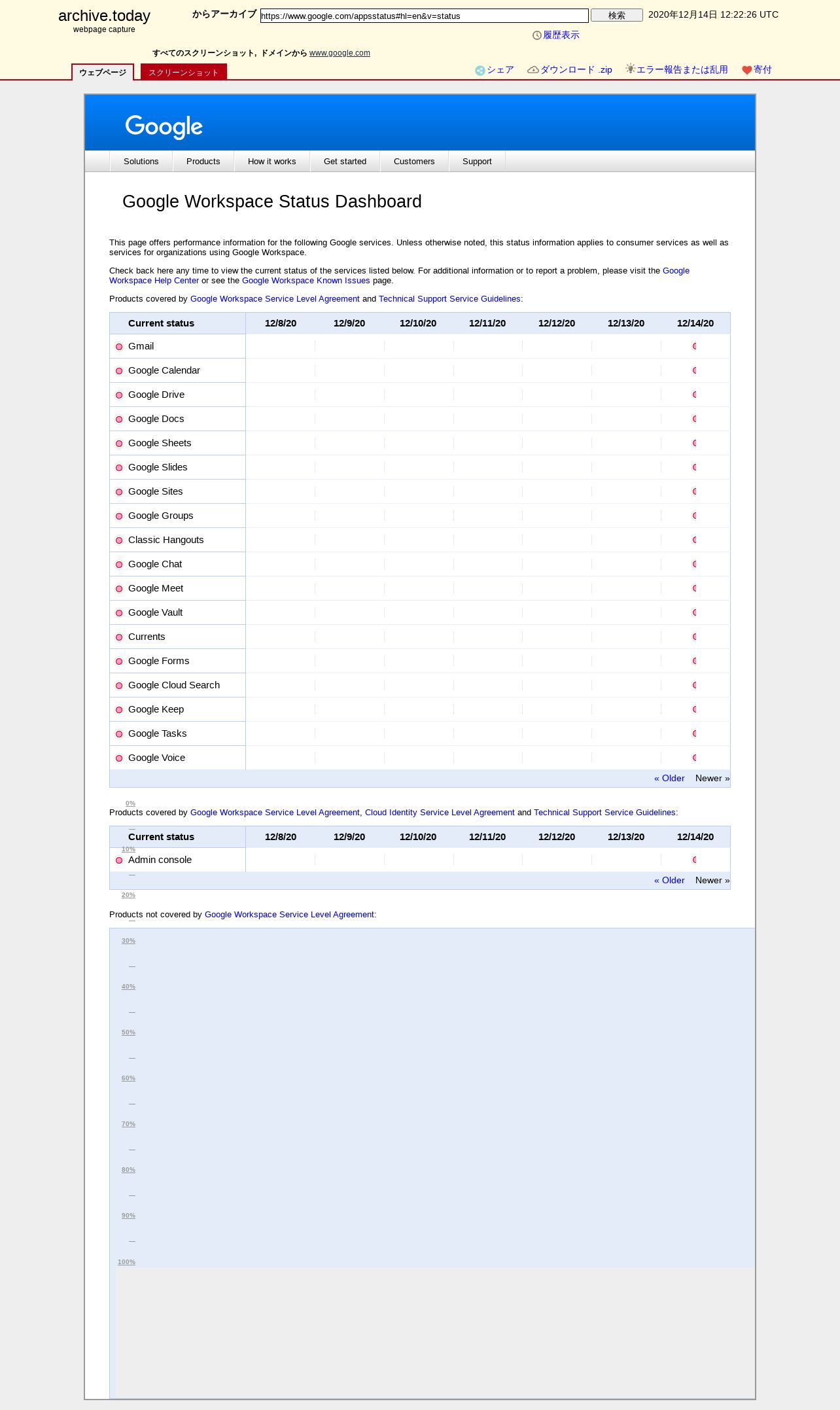Viewport: 840px width, 1410px height.
Task: Click the Admin console status indicator icon
Action: [119, 860]
